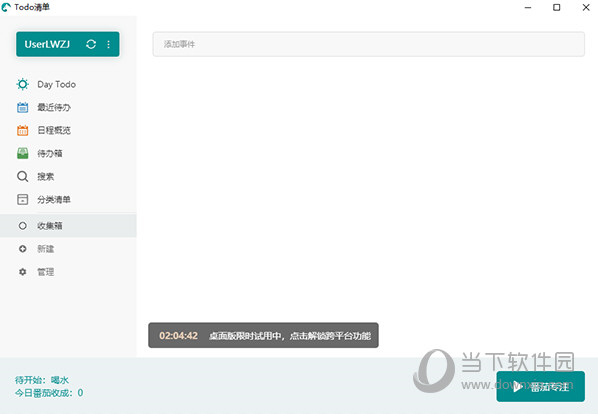The width and height of the screenshot is (598, 414).
Task: Click the orange calendar icon for 日程概览
Action: 23,130
